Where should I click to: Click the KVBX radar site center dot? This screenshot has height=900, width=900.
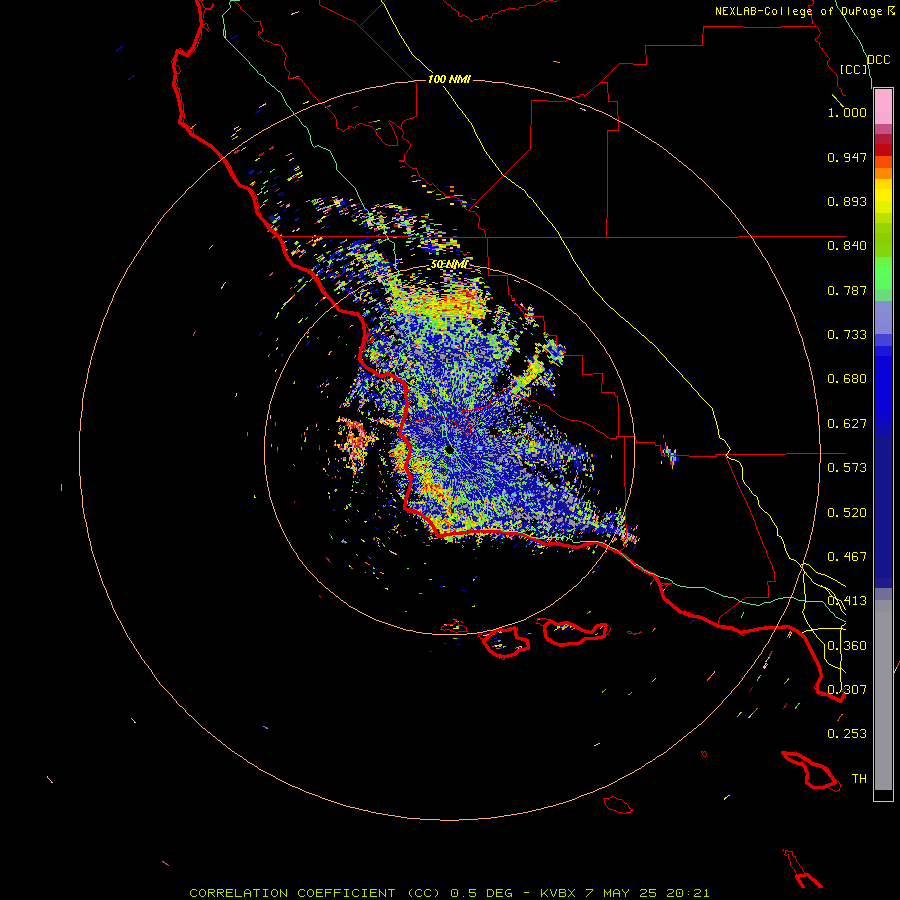tap(450, 451)
